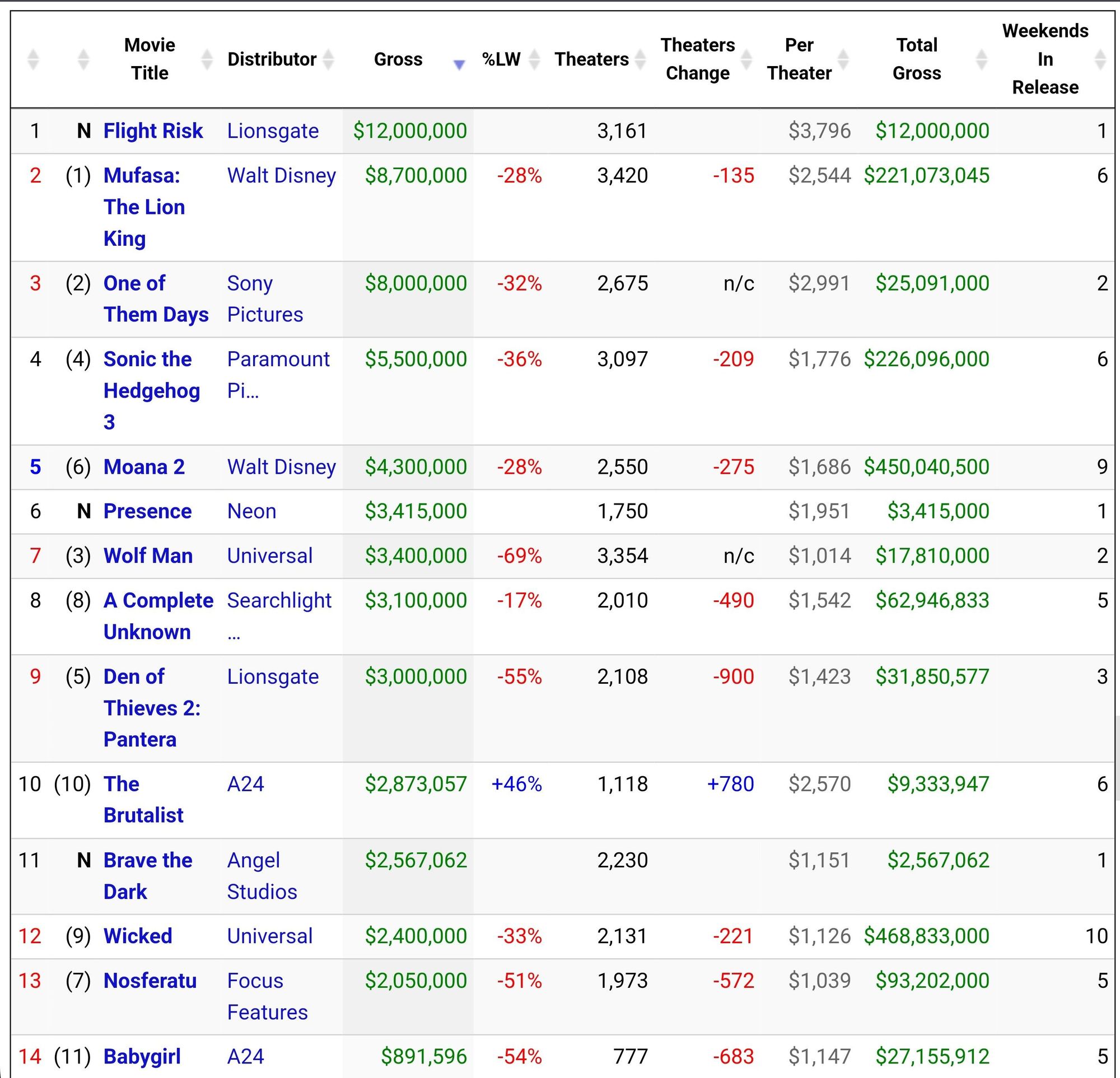Open the A24 link beside The Brutalist

[x=245, y=784]
